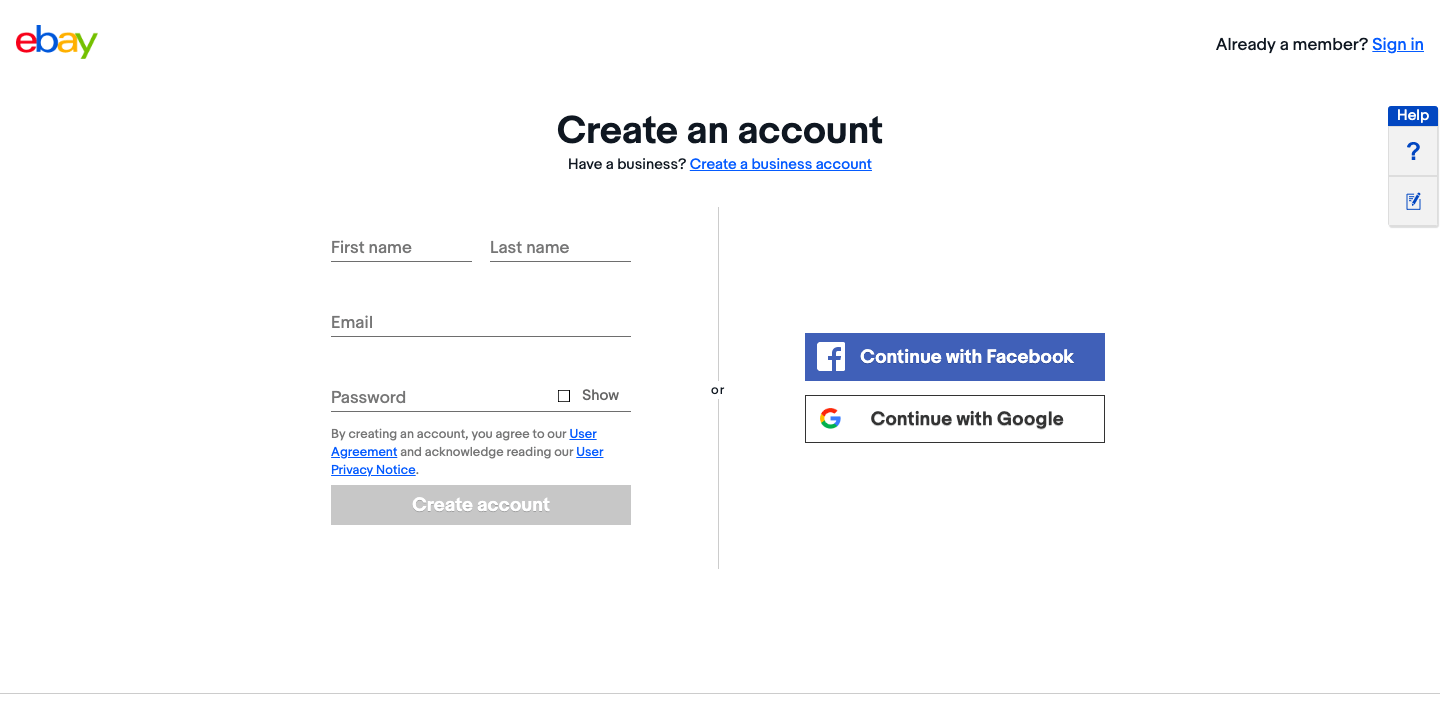Follow the Sign in link

(x=1397, y=44)
